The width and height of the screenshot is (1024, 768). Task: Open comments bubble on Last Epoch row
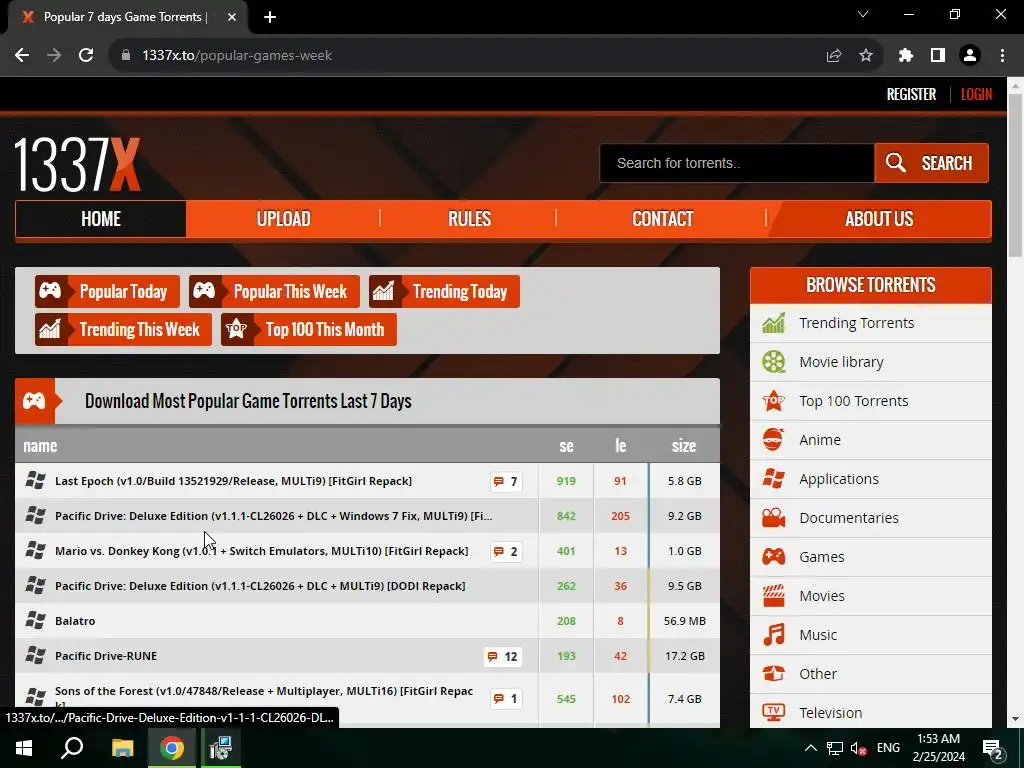coord(505,481)
